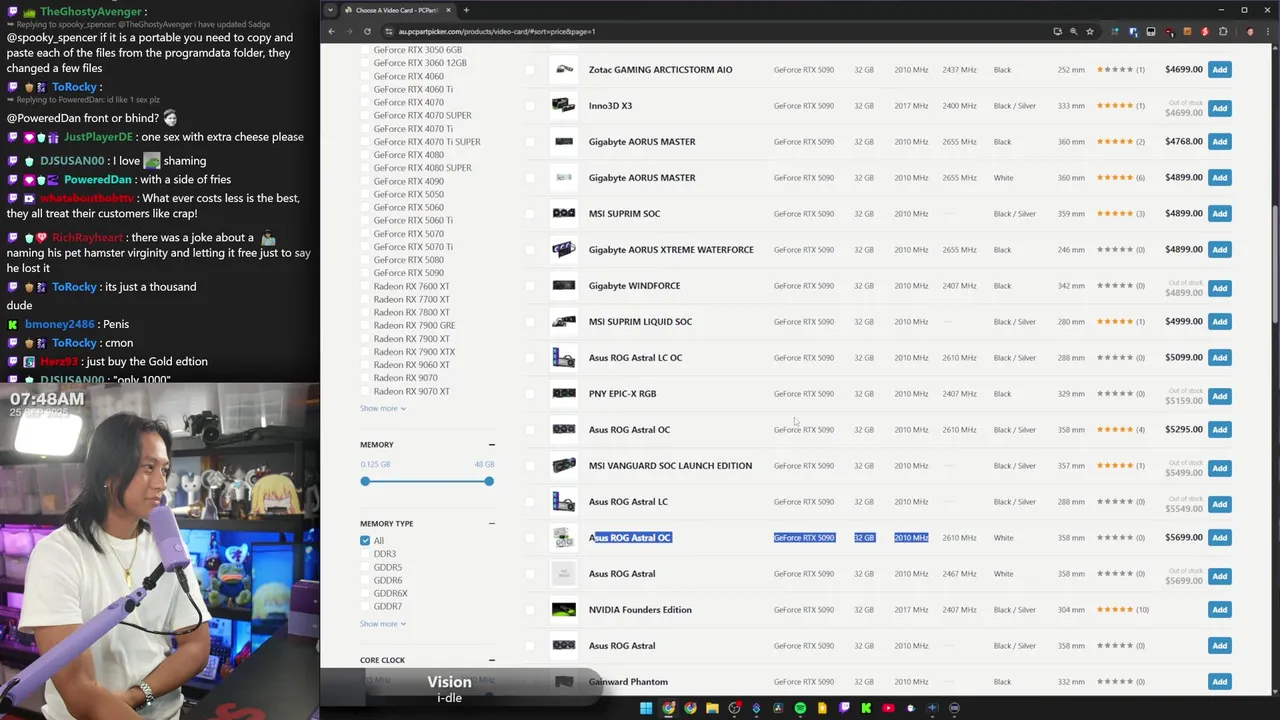Open a new browser tab
The width and height of the screenshot is (1280, 720).
(x=466, y=10)
